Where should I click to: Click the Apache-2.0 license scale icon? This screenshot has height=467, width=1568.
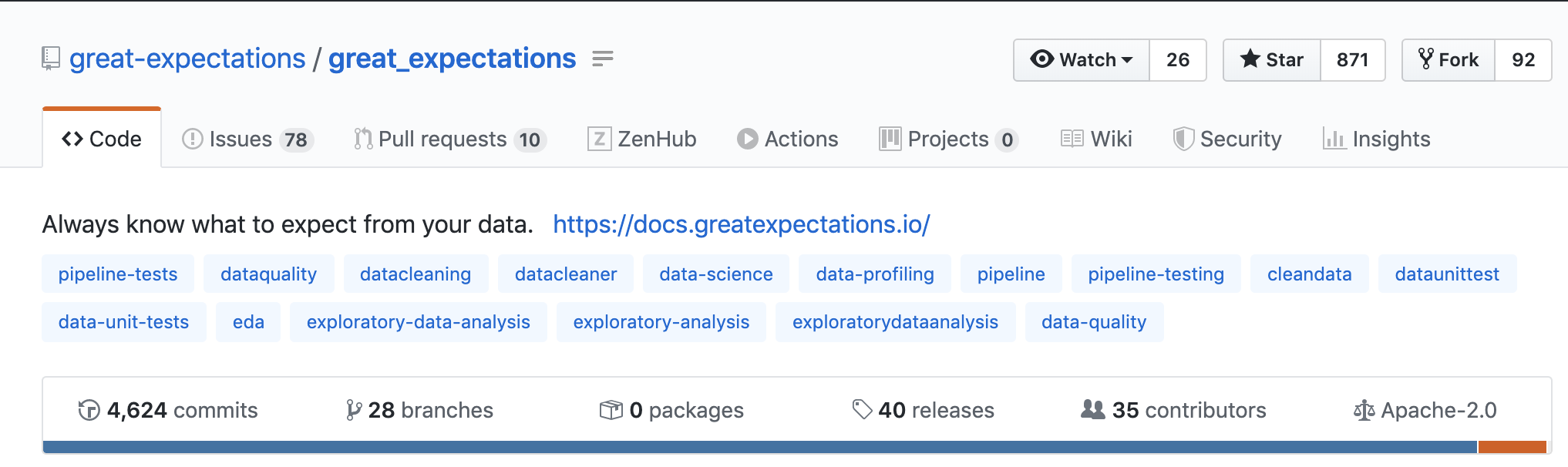pyautogui.click(x=1364, y=410)
